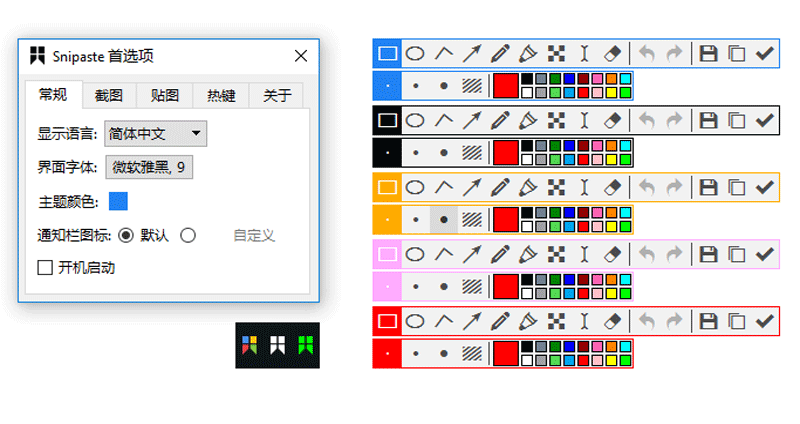Image resolution: width=800 pixels, height=424 pixels.
Task: Choose the pencil tool in the orange toolbar
Action: [x=501, y=188]
